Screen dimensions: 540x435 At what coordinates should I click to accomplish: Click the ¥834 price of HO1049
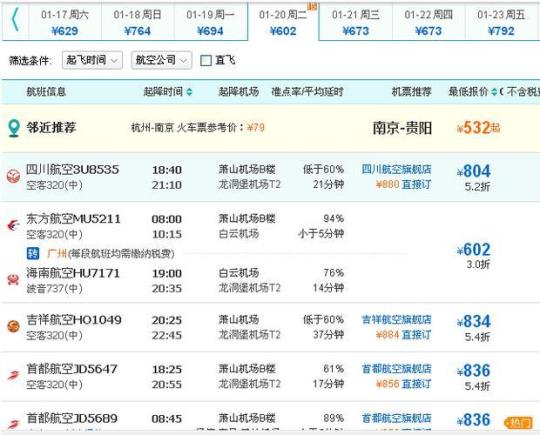point(474,321)
